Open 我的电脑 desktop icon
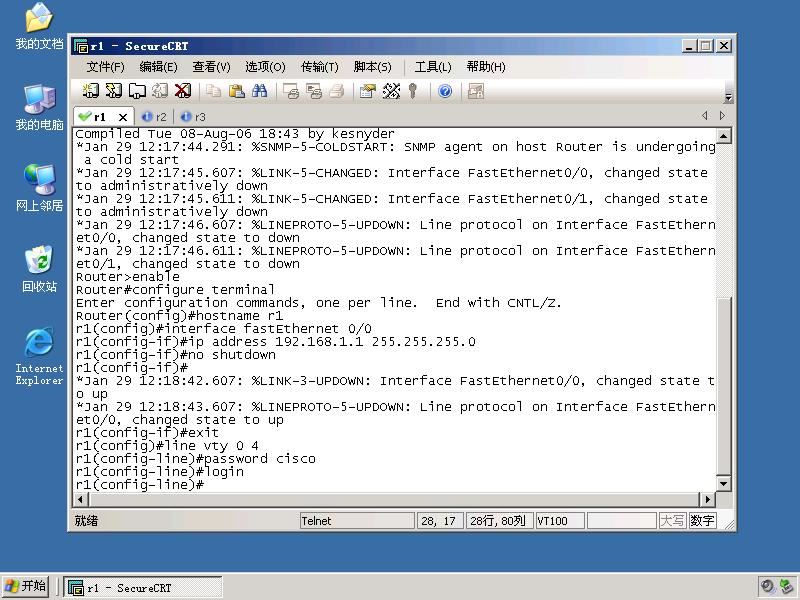800x600 pixels. 39,107
